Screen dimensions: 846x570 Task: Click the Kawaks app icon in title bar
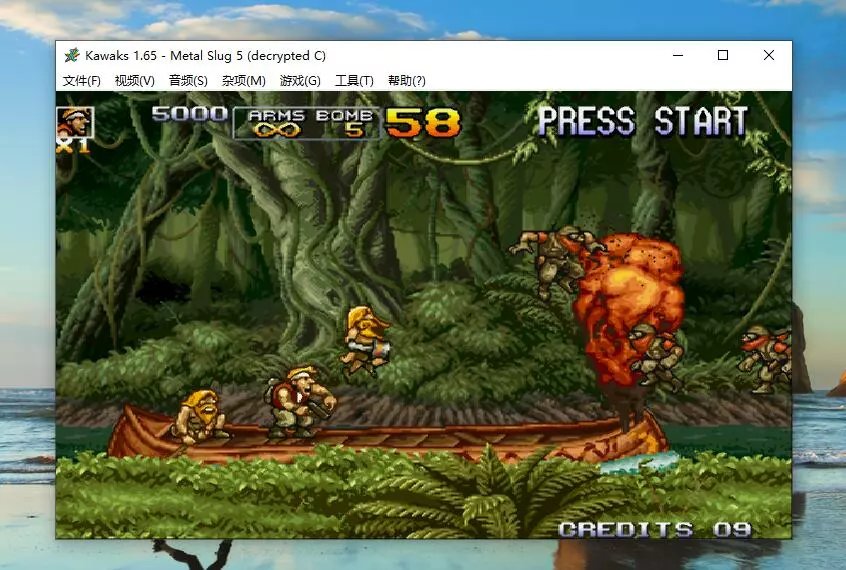(72, 56)
